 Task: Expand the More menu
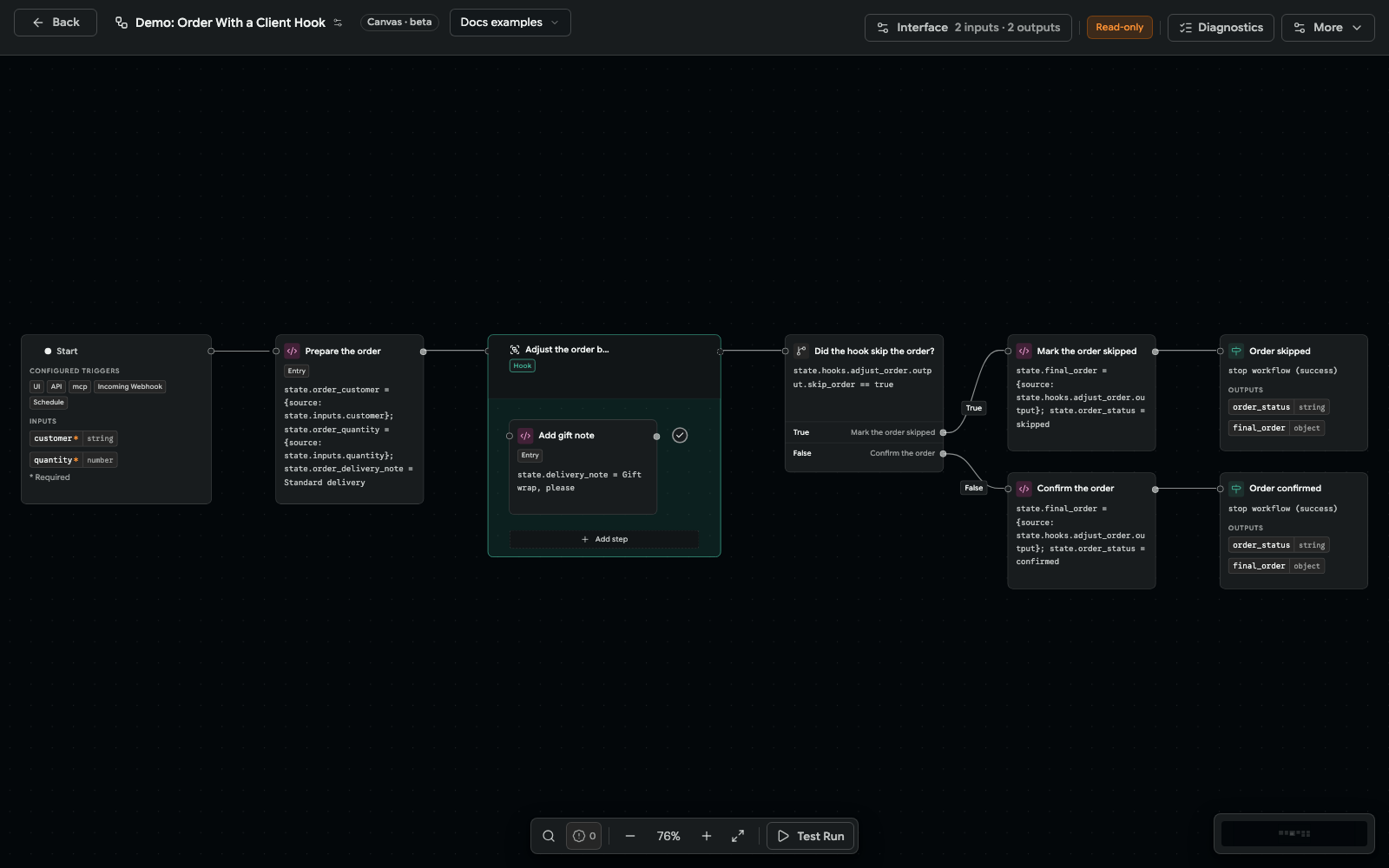[1327, 28]
